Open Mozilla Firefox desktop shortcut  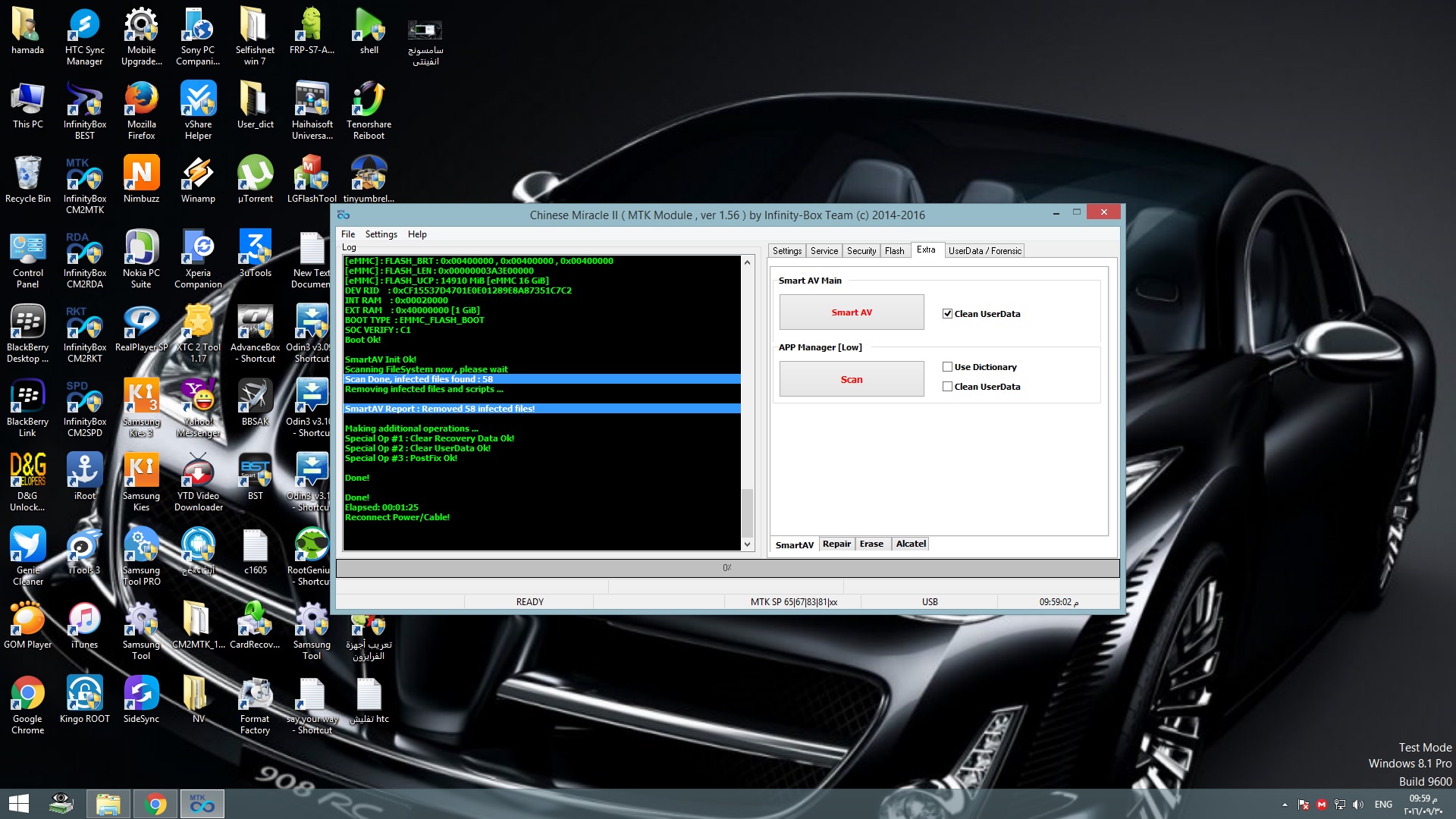pos(141,110)
